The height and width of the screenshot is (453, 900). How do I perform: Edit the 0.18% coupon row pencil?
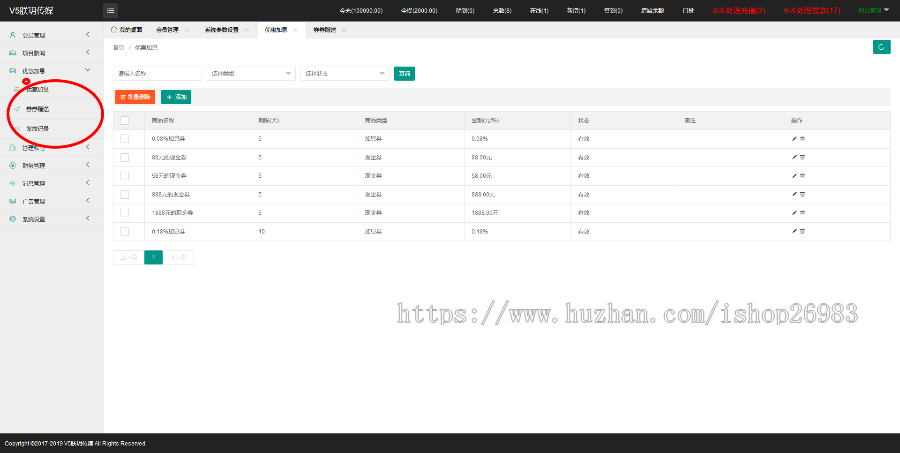pos(794,231)
